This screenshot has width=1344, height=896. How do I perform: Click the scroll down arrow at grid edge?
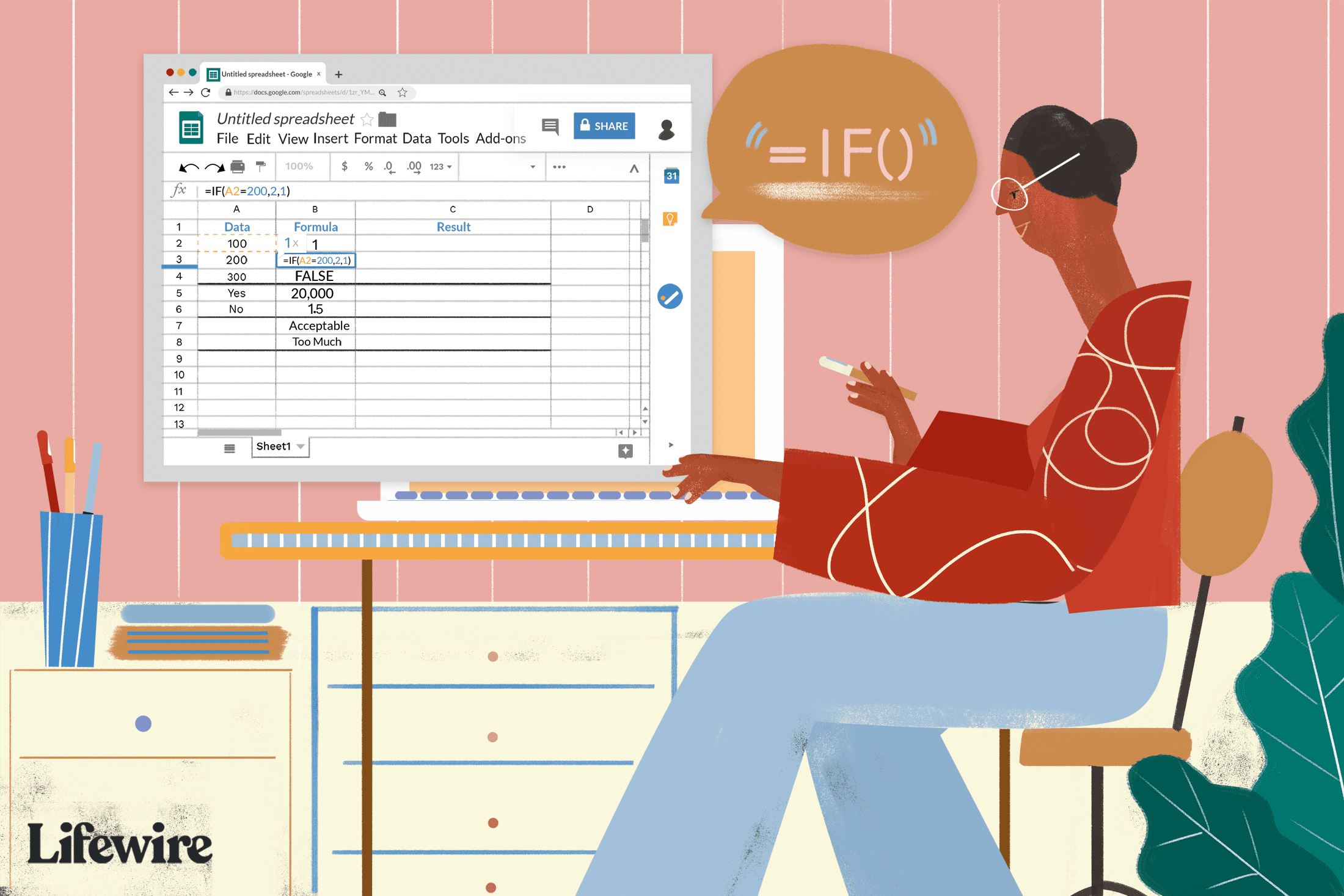pos(645,422)
